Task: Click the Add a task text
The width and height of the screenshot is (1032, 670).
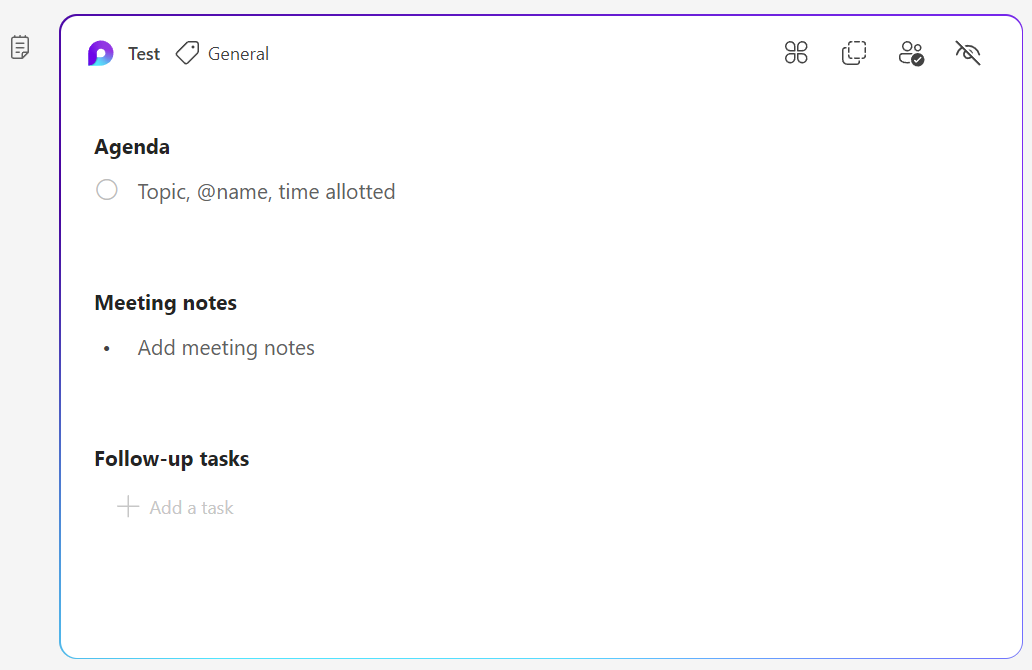Action: point(191,508)
